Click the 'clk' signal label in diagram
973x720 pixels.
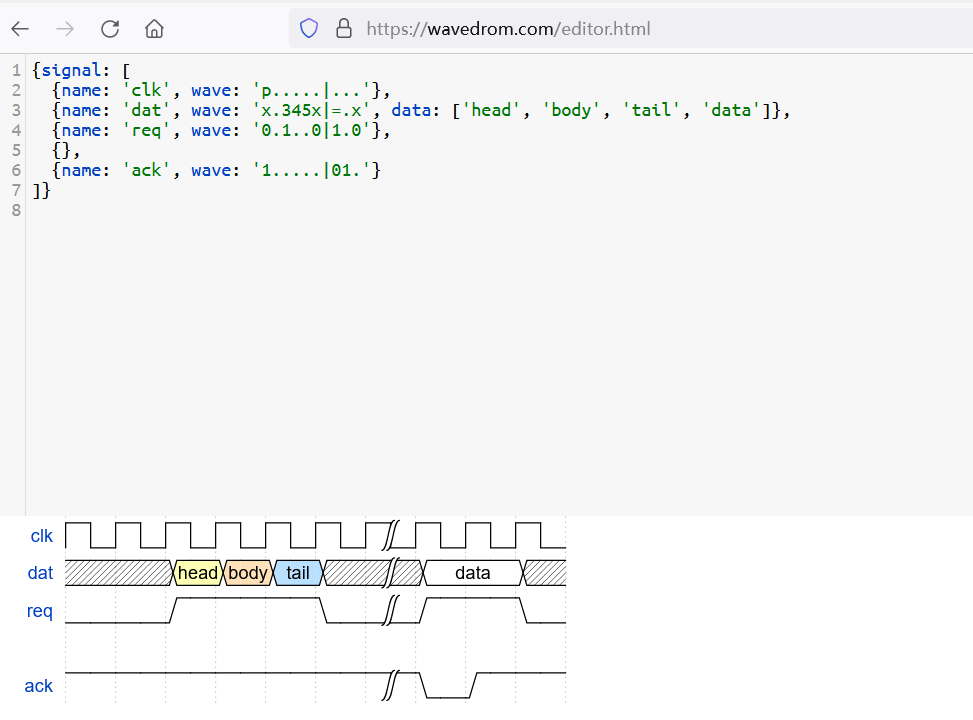(42, 536)
